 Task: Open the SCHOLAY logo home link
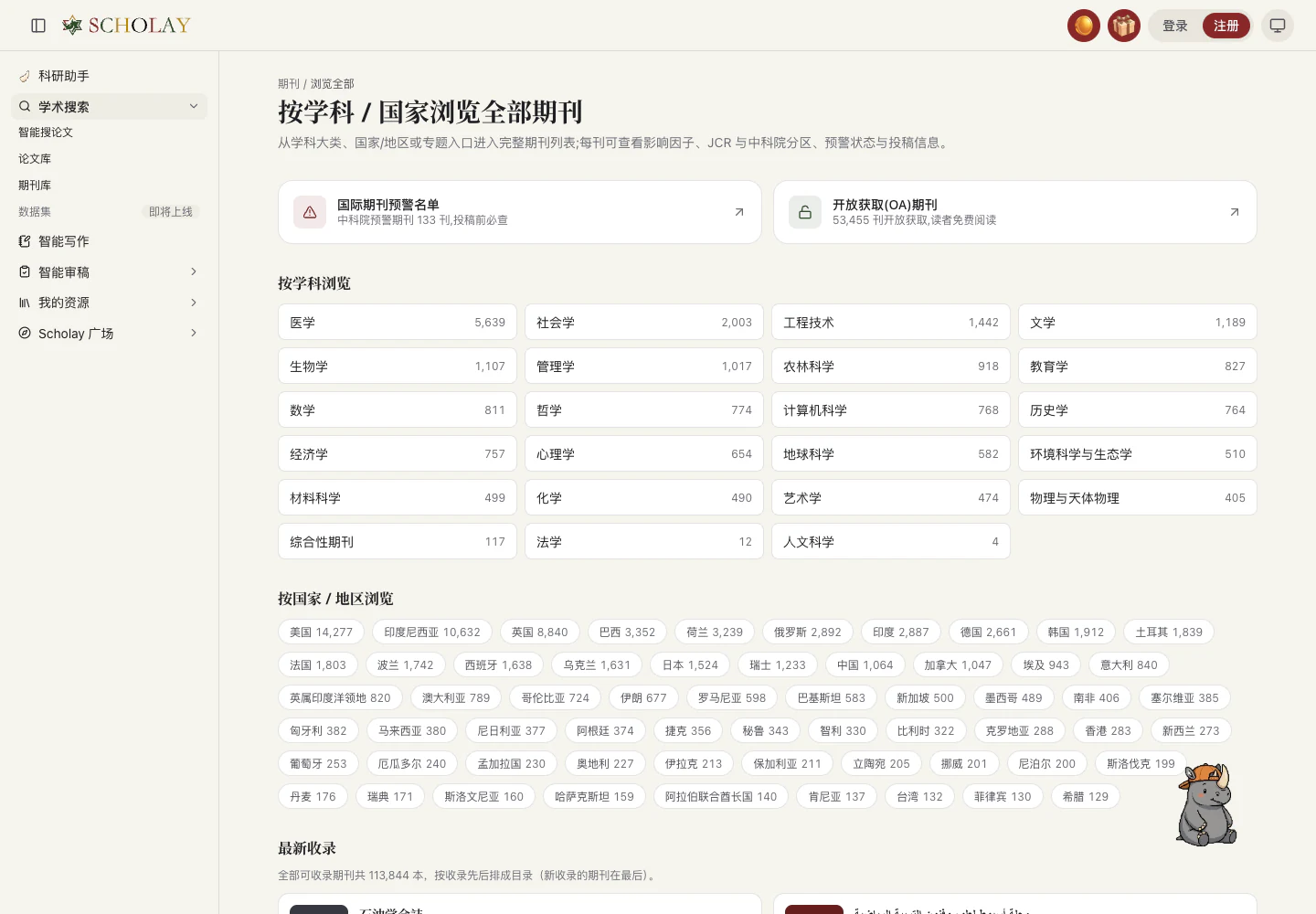(x=126, y=26)
